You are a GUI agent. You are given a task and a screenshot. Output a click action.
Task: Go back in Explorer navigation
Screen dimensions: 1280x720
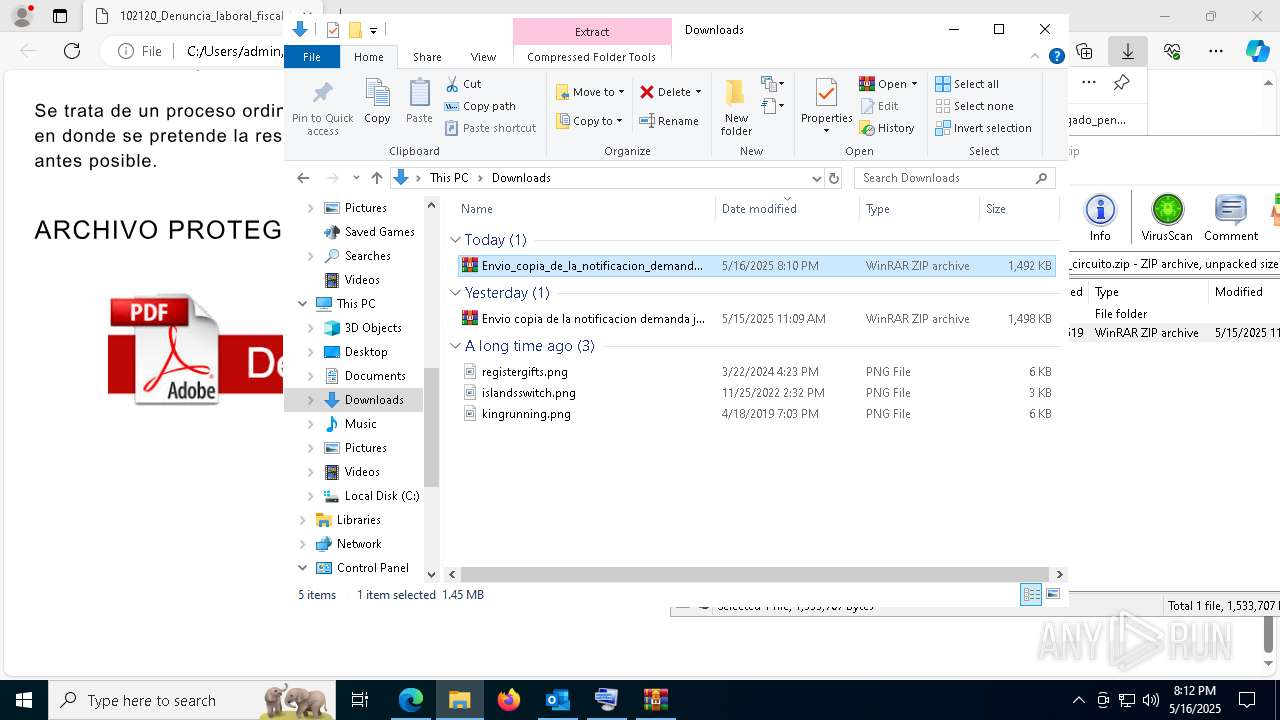coord(303,178)
